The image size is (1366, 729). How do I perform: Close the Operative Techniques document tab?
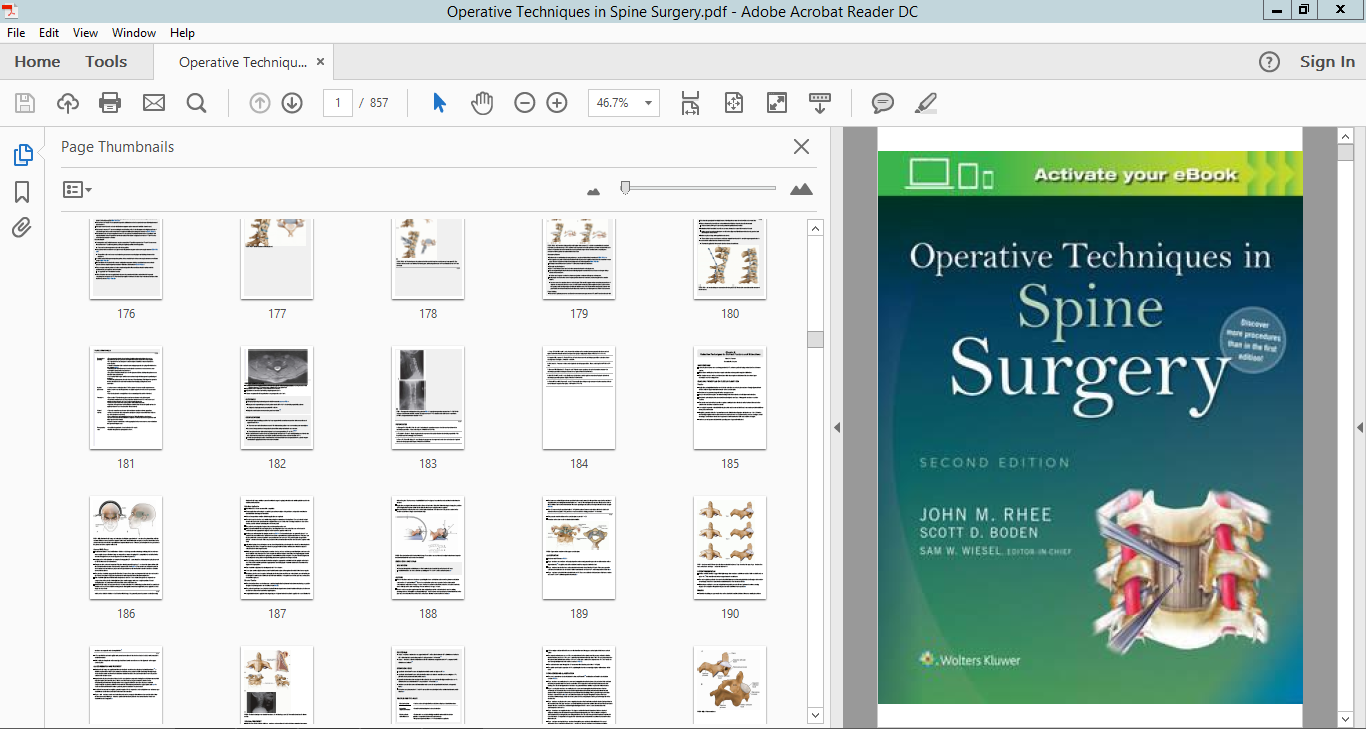coord(320,62)
